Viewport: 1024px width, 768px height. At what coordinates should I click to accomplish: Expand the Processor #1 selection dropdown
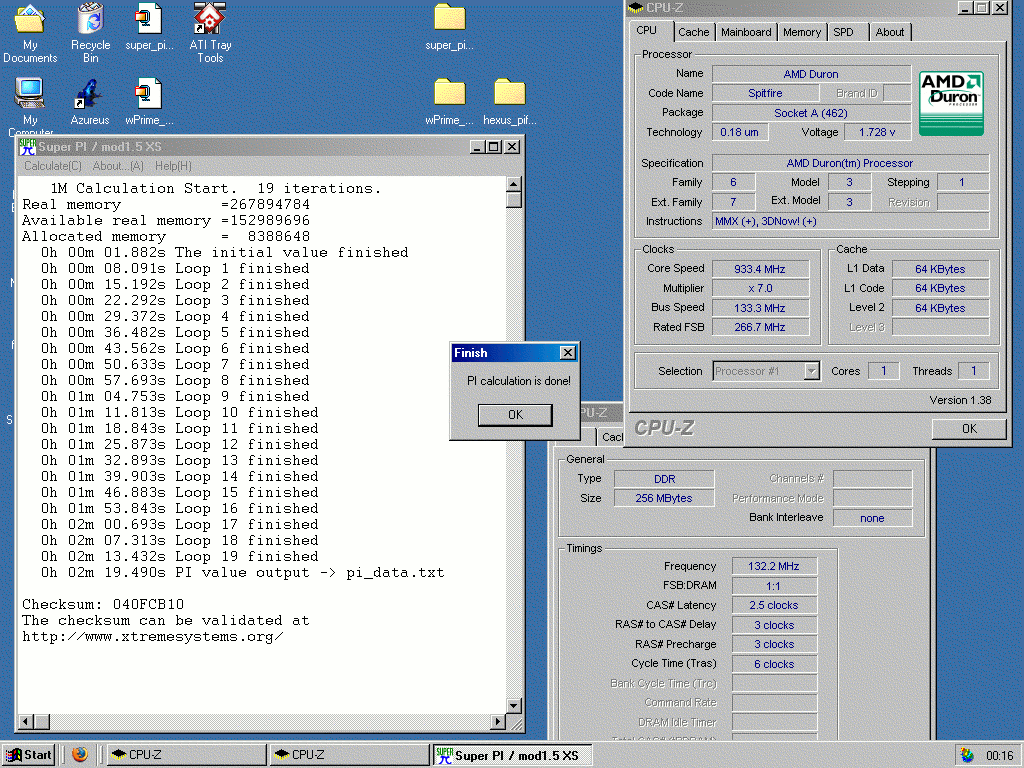811,371
